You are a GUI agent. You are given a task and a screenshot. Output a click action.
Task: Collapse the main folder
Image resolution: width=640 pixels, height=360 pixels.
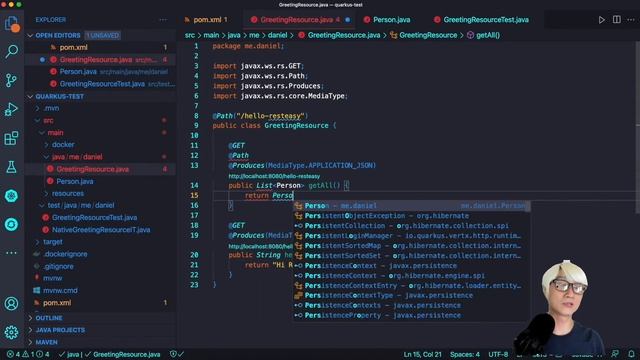55,133
